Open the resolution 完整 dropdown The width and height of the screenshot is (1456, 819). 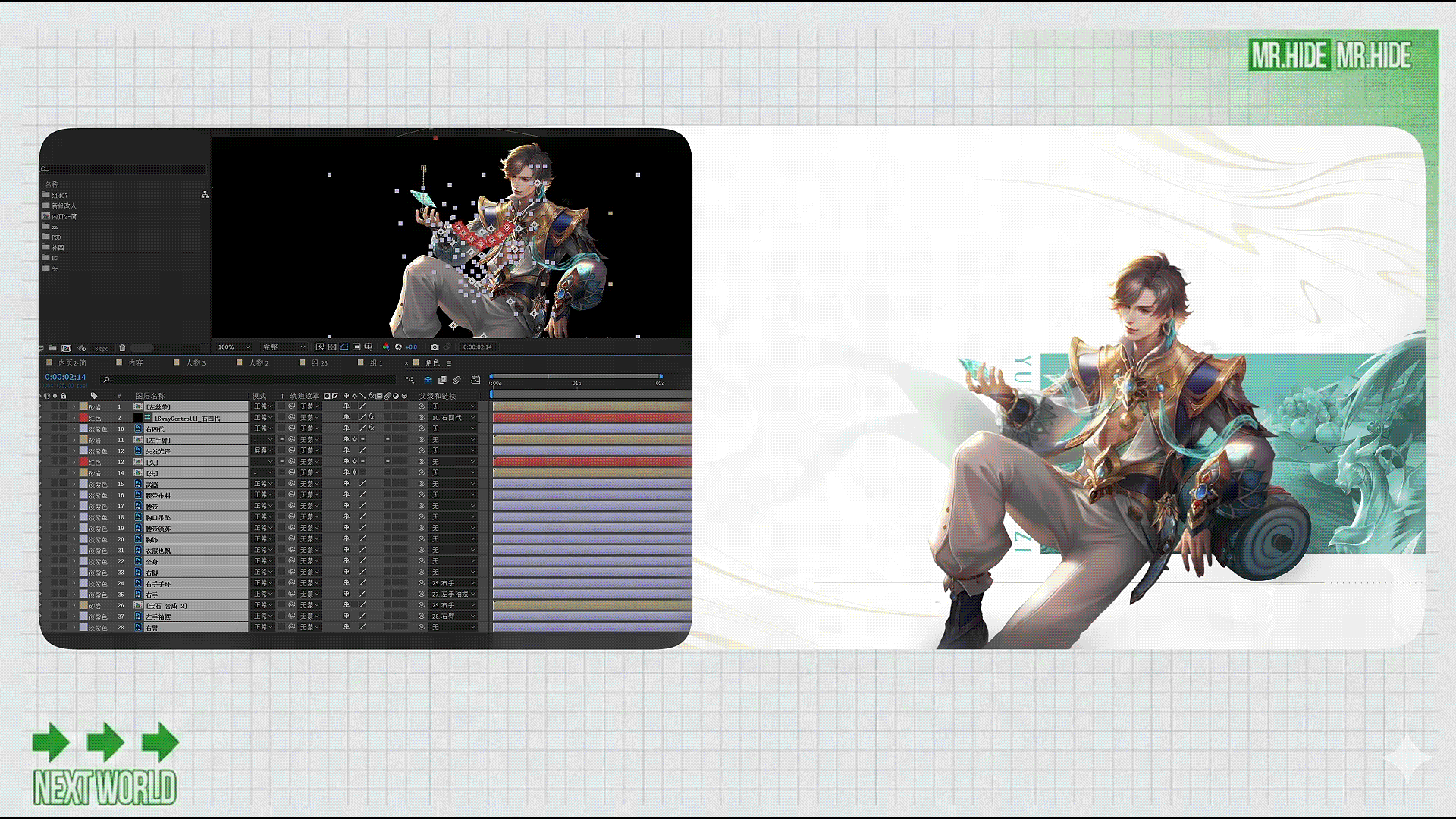[x=284, y=347]
